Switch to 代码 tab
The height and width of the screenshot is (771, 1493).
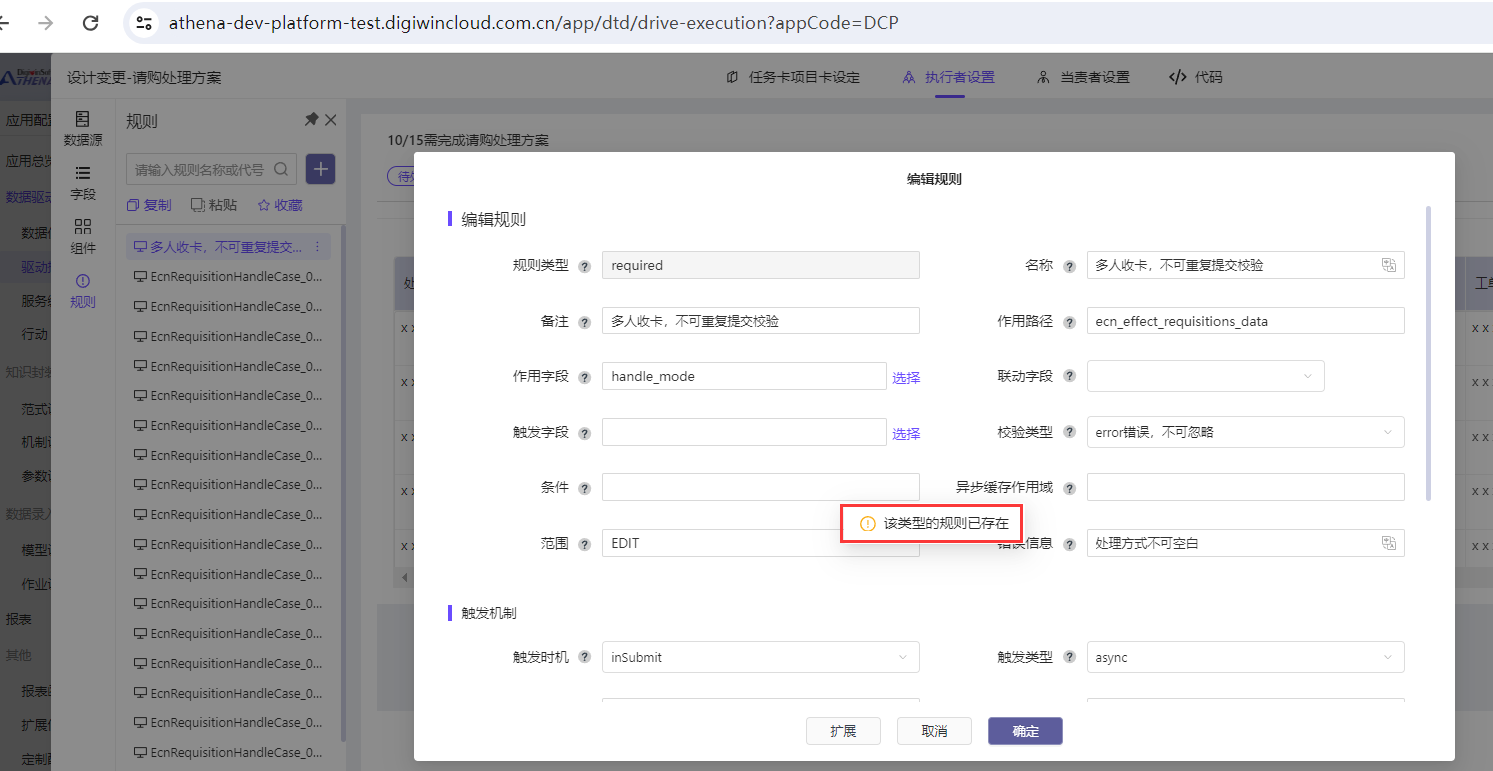tap(1196, 77)
